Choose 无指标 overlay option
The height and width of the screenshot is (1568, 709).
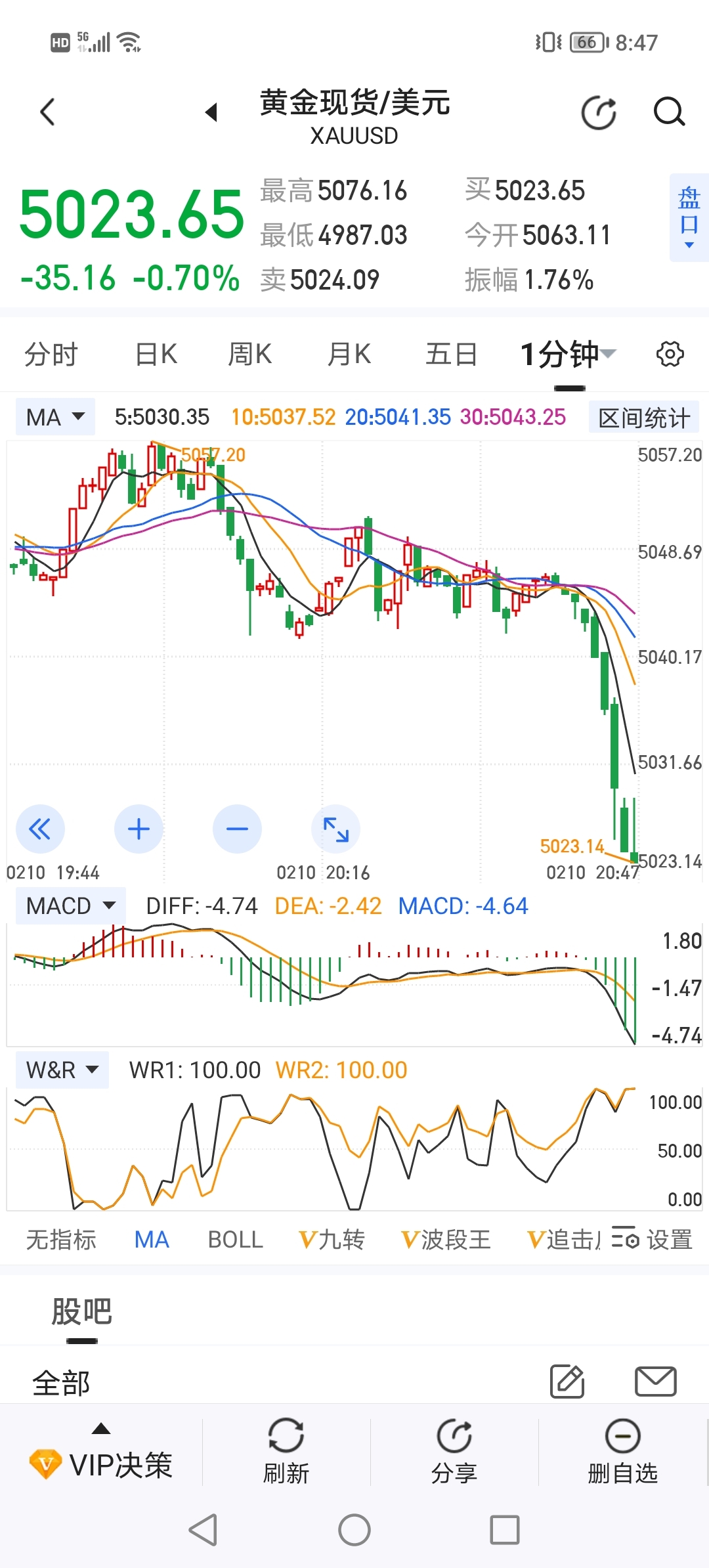[x=61, y=1240]
